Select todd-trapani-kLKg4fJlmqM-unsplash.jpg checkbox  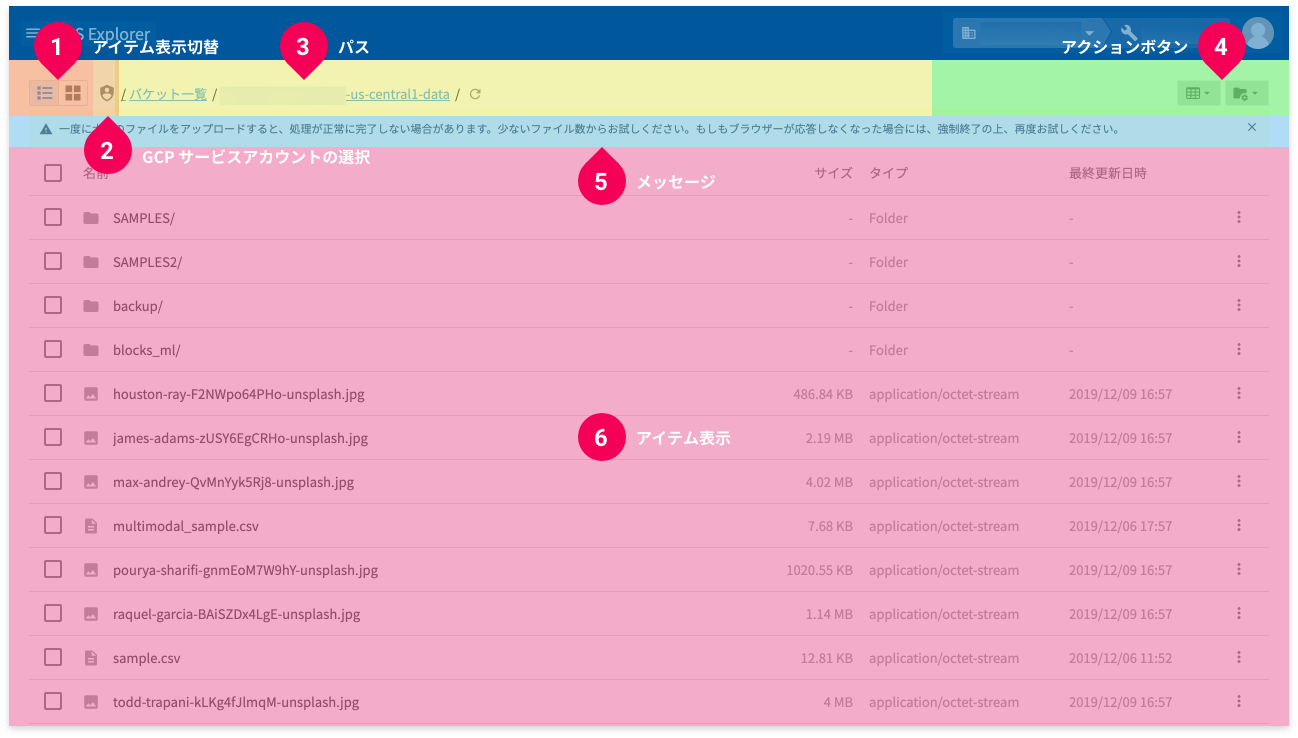(x=53, y=701)
